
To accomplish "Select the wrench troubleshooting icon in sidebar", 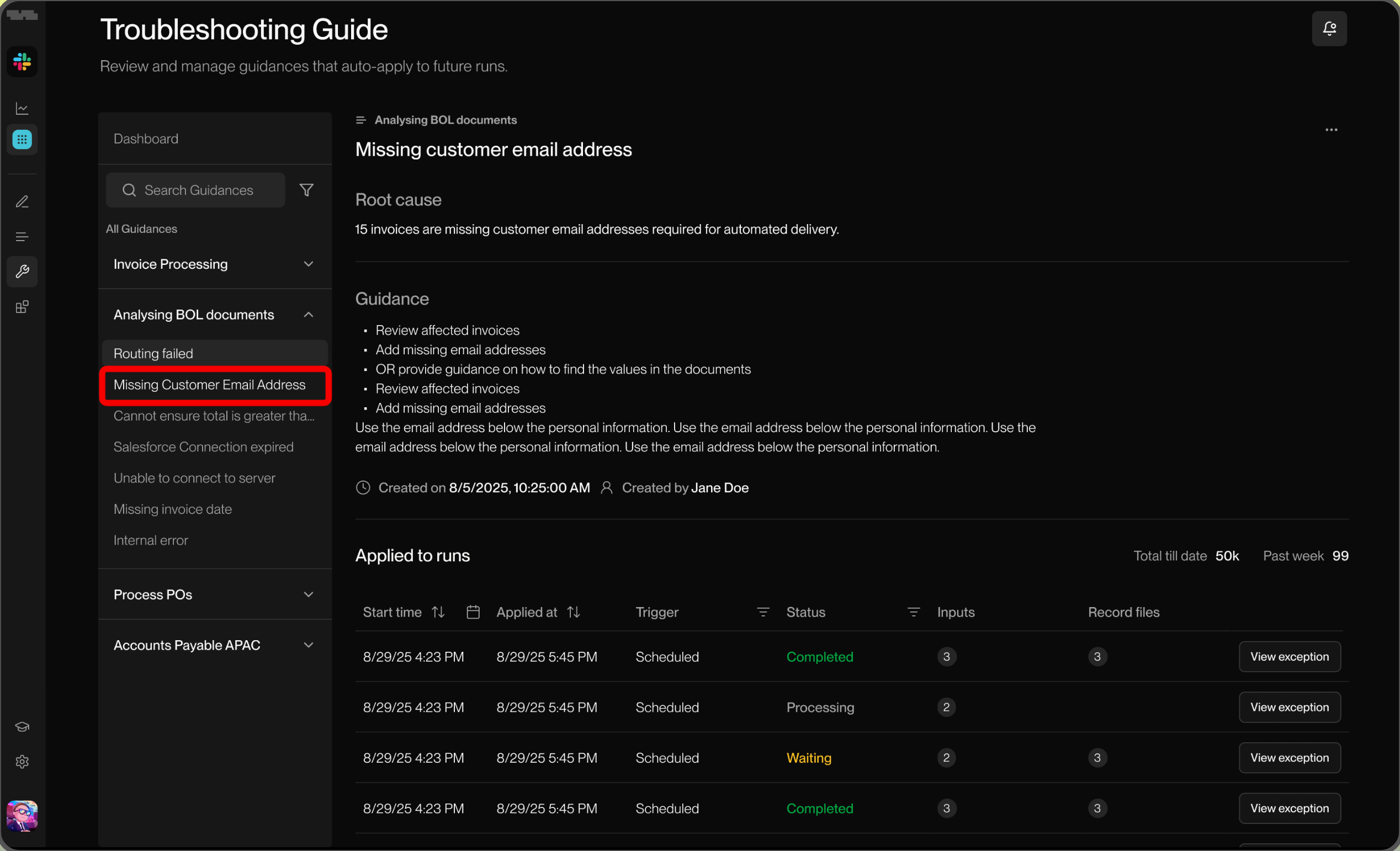I will [22, 272].
